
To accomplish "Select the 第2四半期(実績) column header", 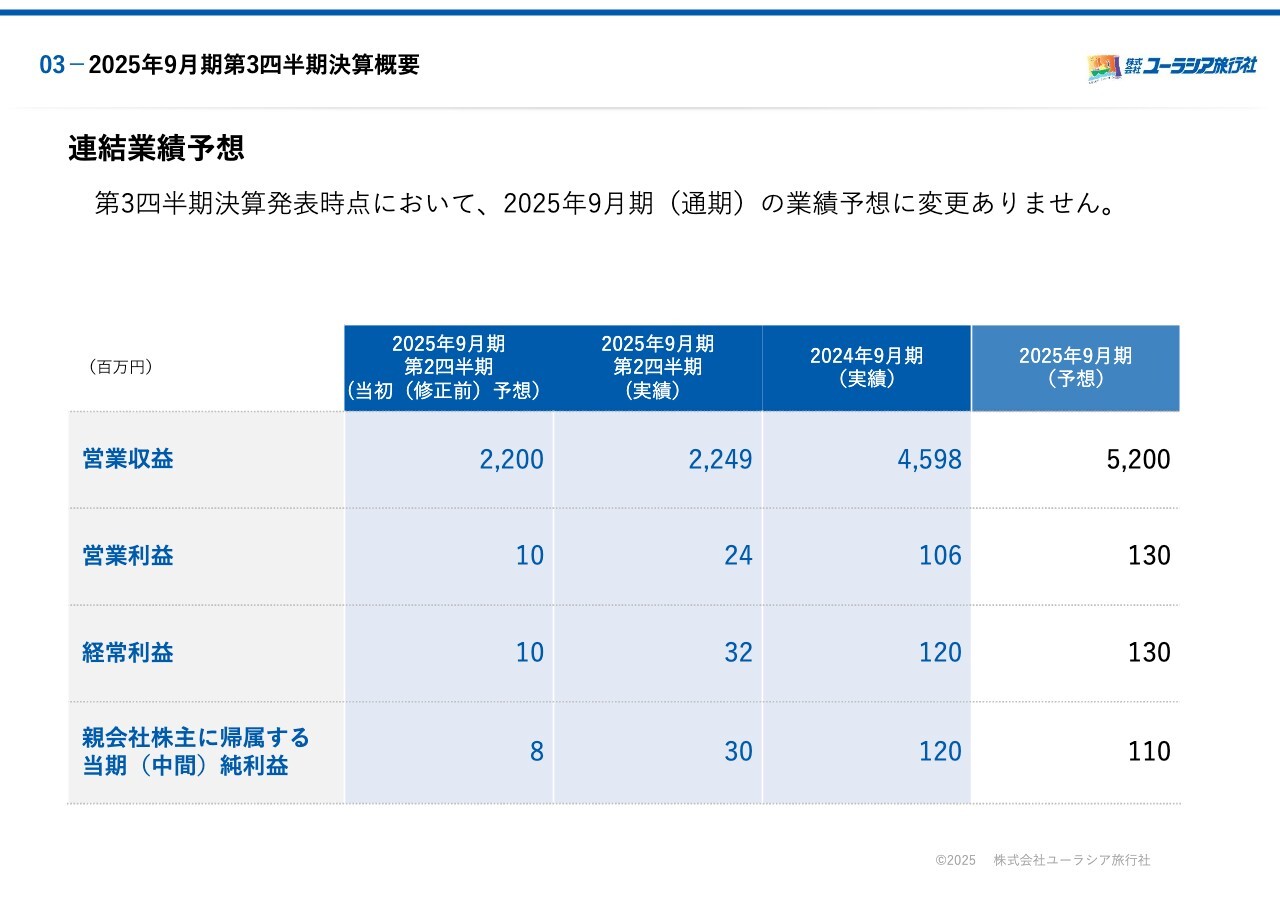I will pyautogui.click(x=658, y=368).
